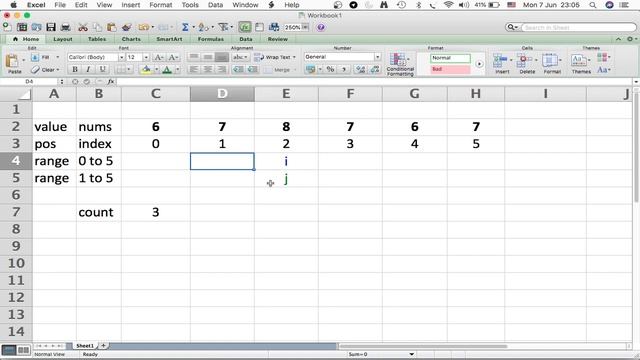
Task: Open Conditional Formatting menu
Action: (x=400, y=64)
